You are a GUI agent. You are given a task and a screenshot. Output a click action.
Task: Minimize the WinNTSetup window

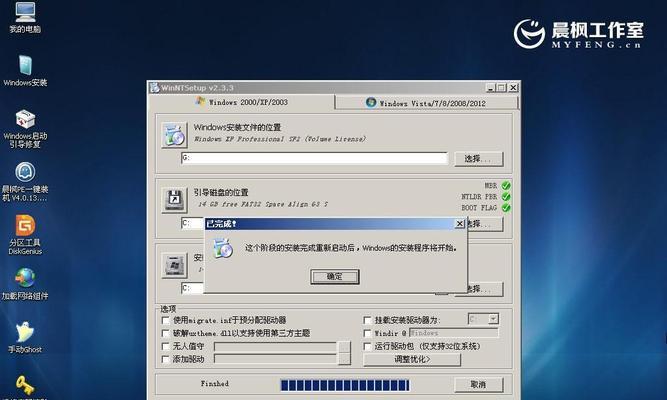pos(490,88)
